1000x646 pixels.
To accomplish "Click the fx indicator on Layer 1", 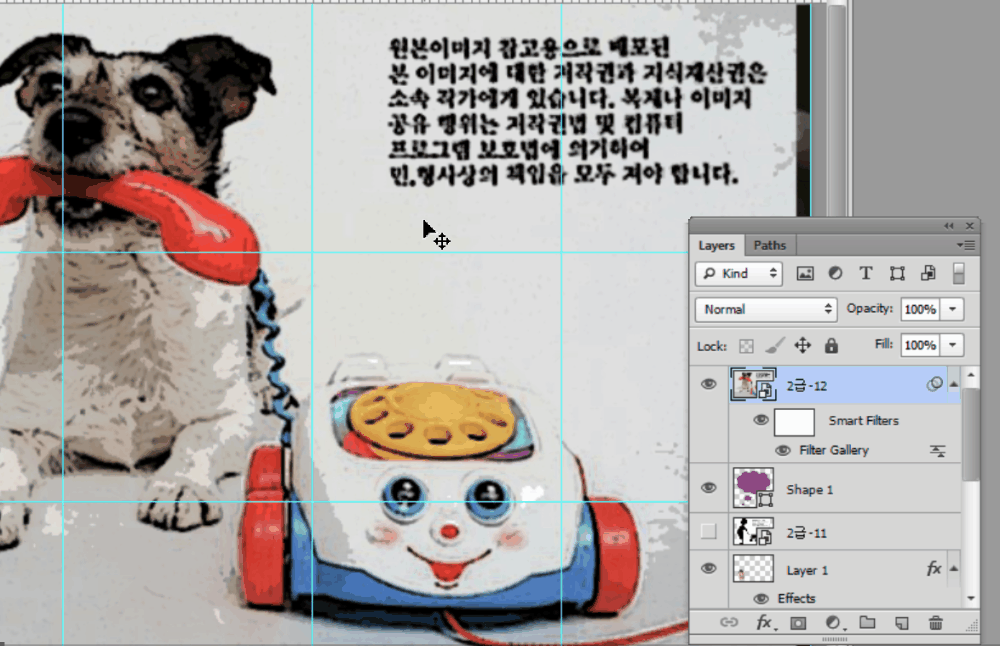I will click(934, 569).
